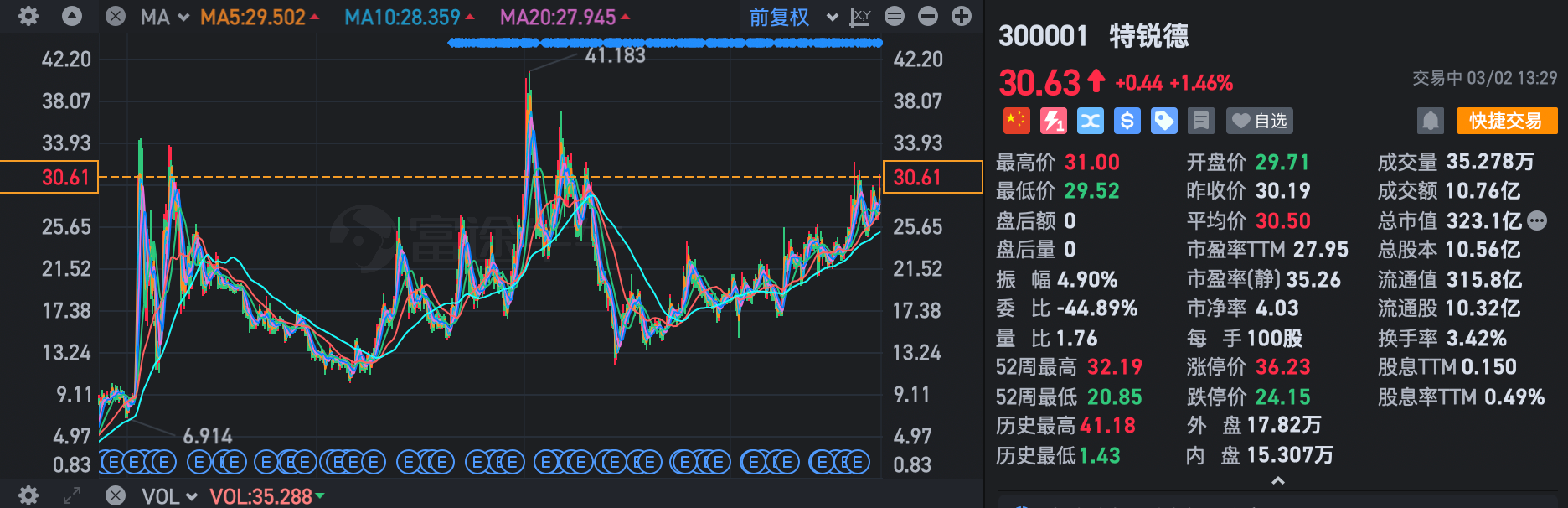Click the 快捷交易 quick trade button
Viewport: 1568px width, 508px height.
click(1507, 121)
